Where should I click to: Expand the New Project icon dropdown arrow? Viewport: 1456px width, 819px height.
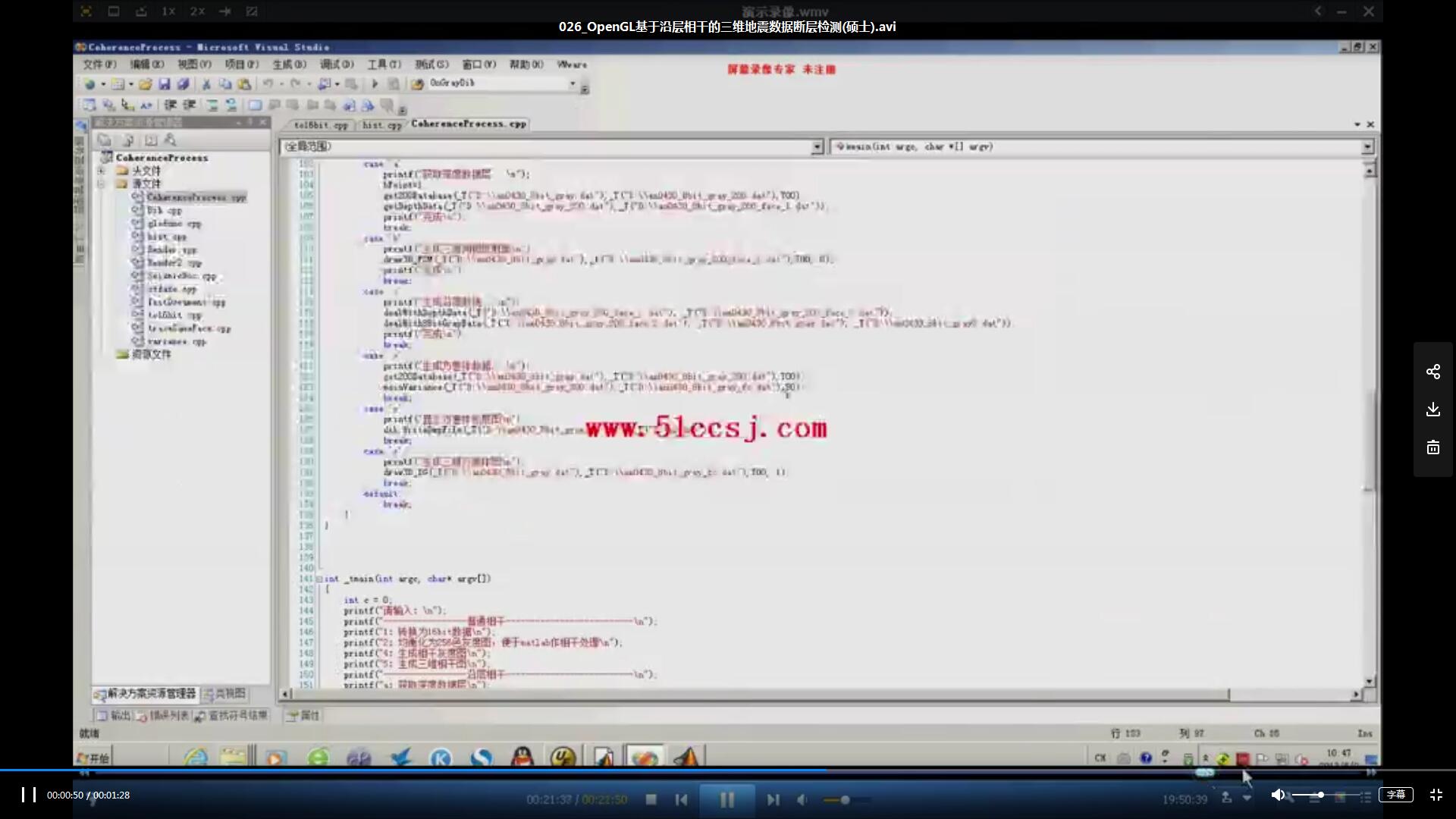103,84
